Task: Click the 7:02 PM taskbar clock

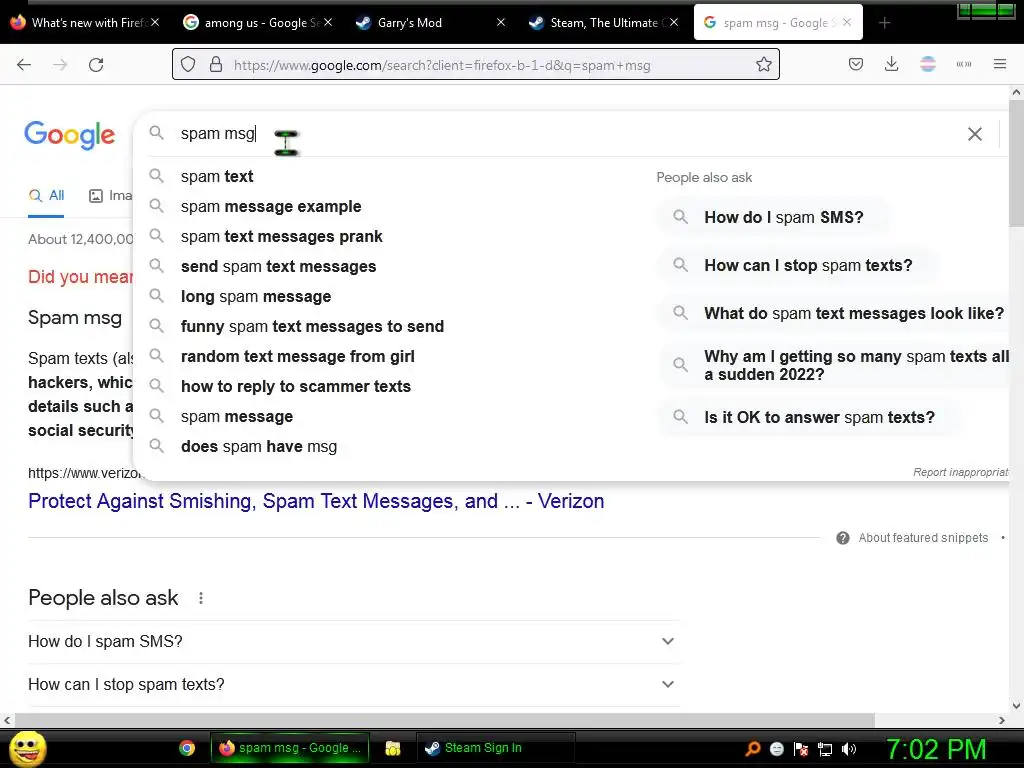Action: [935, 749]
